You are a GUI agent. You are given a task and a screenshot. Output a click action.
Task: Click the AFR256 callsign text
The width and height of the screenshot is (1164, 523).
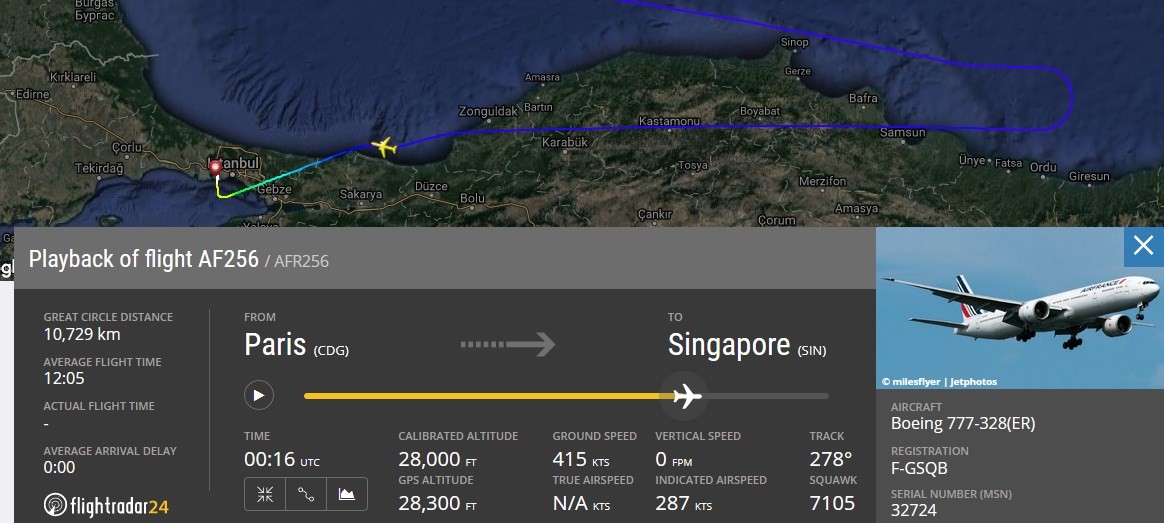[x=301, y=261]
